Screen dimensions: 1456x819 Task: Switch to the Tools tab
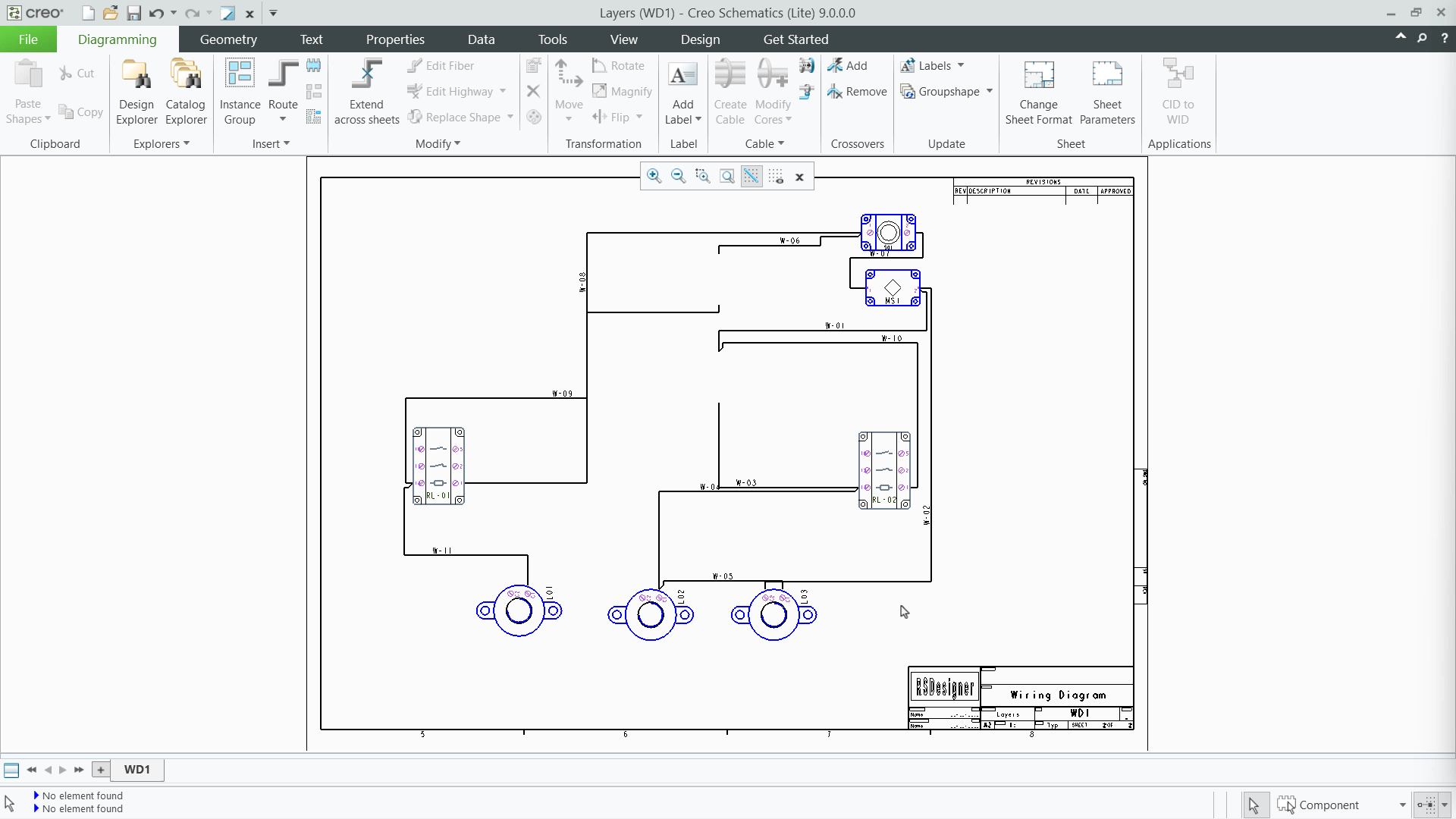tap(553, 39)
